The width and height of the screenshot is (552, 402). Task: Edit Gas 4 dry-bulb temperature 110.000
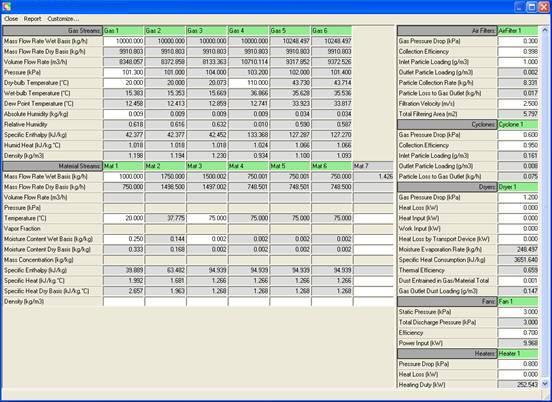(249, 83)
